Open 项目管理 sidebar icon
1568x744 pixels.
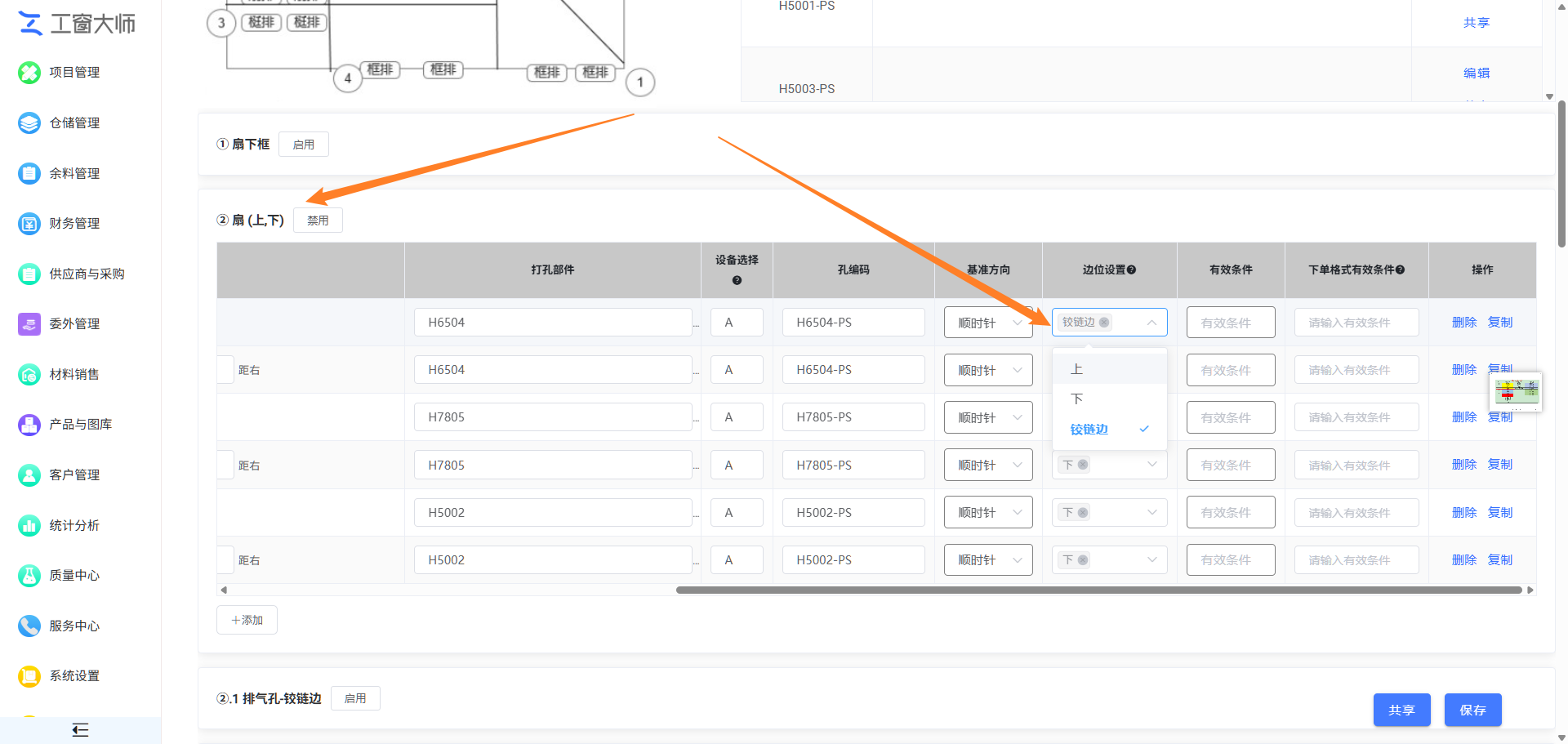click(29, 73)
